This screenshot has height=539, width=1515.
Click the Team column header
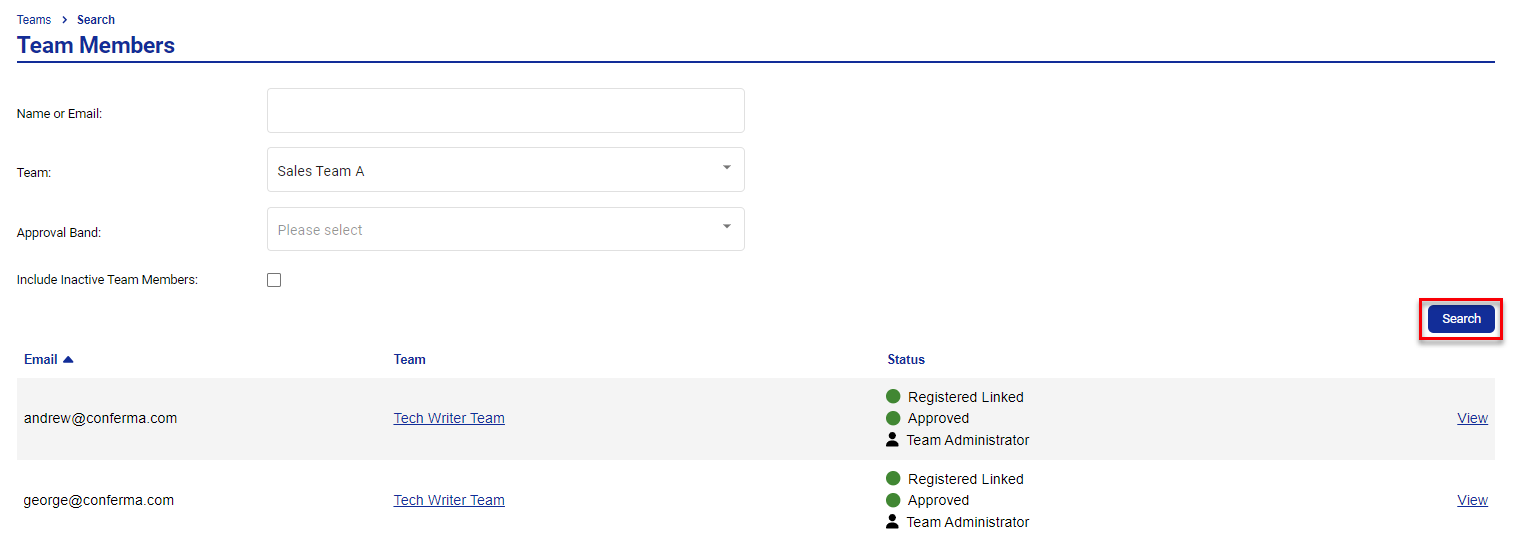409,359
